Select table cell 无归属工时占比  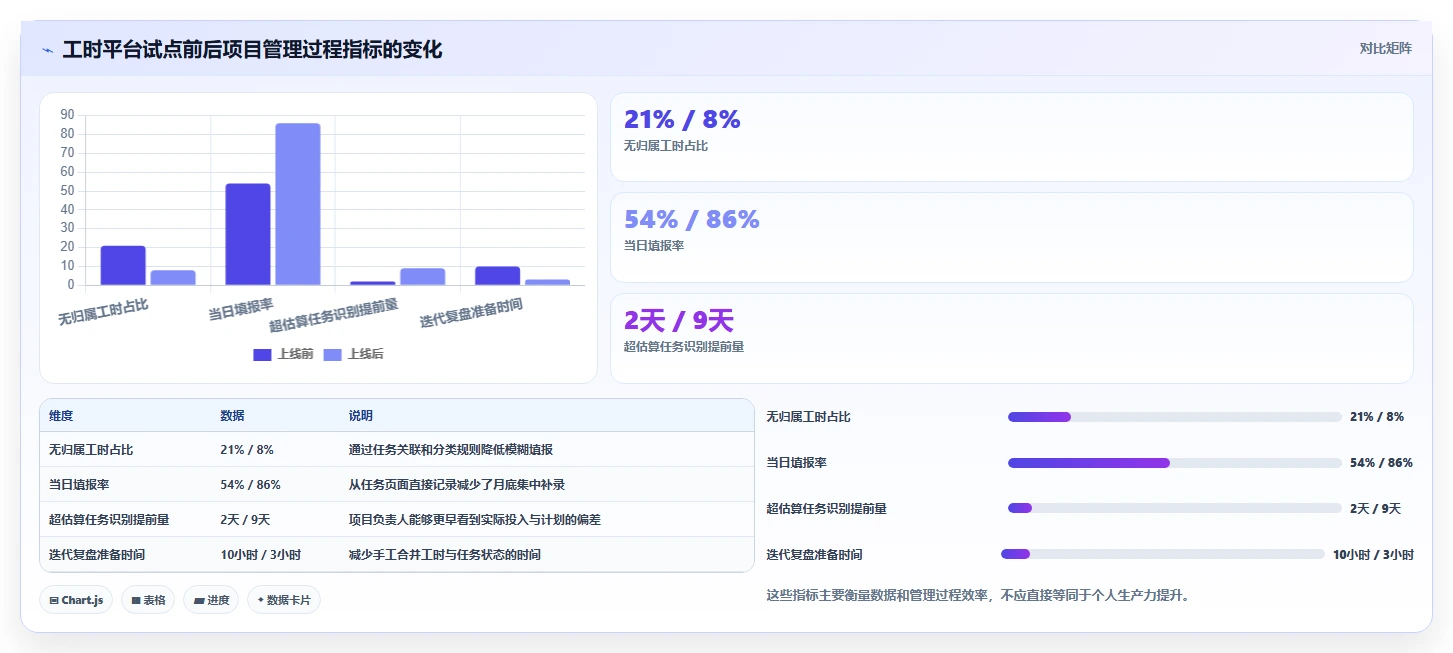[x=91, y=450]
